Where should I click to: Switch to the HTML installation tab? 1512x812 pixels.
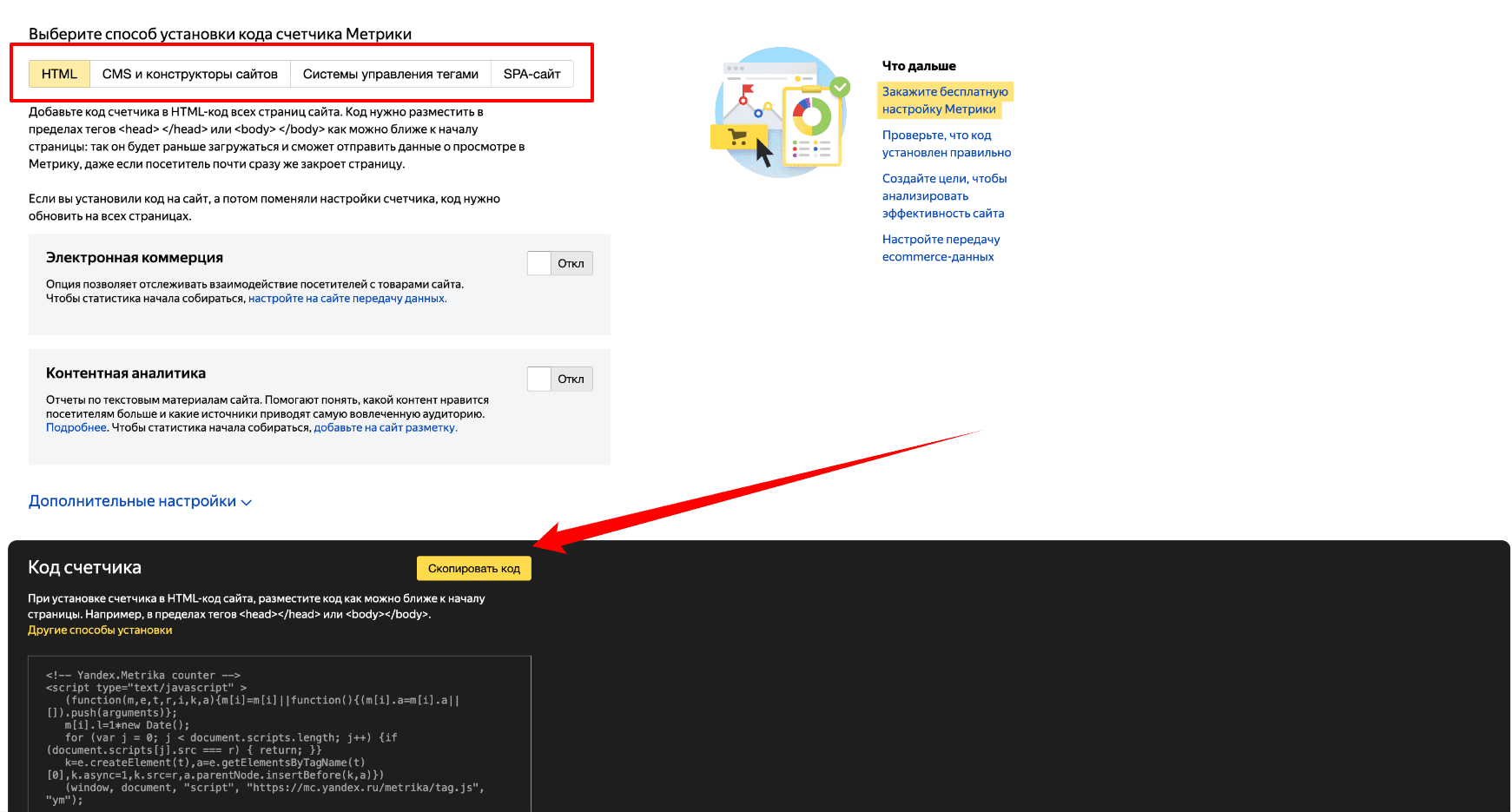[59, 74]
